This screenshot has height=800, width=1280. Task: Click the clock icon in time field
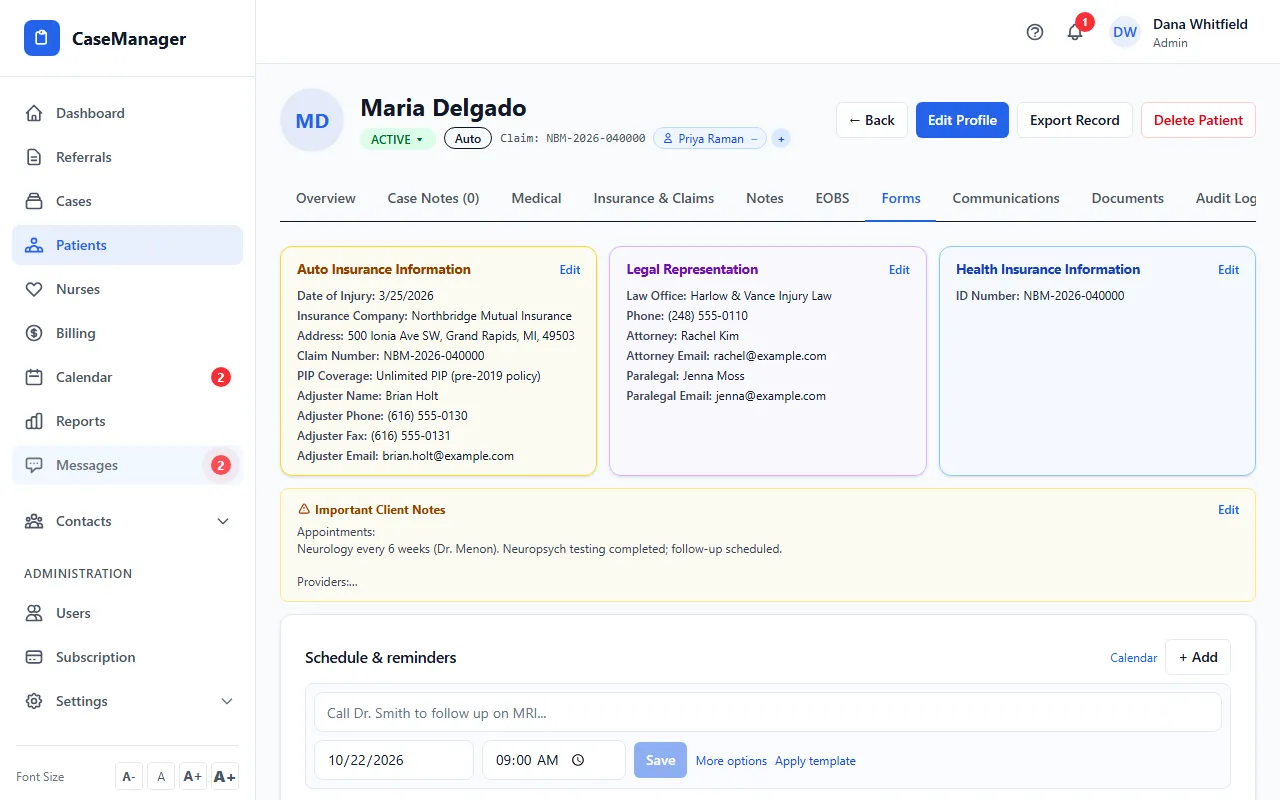[578, 760]
